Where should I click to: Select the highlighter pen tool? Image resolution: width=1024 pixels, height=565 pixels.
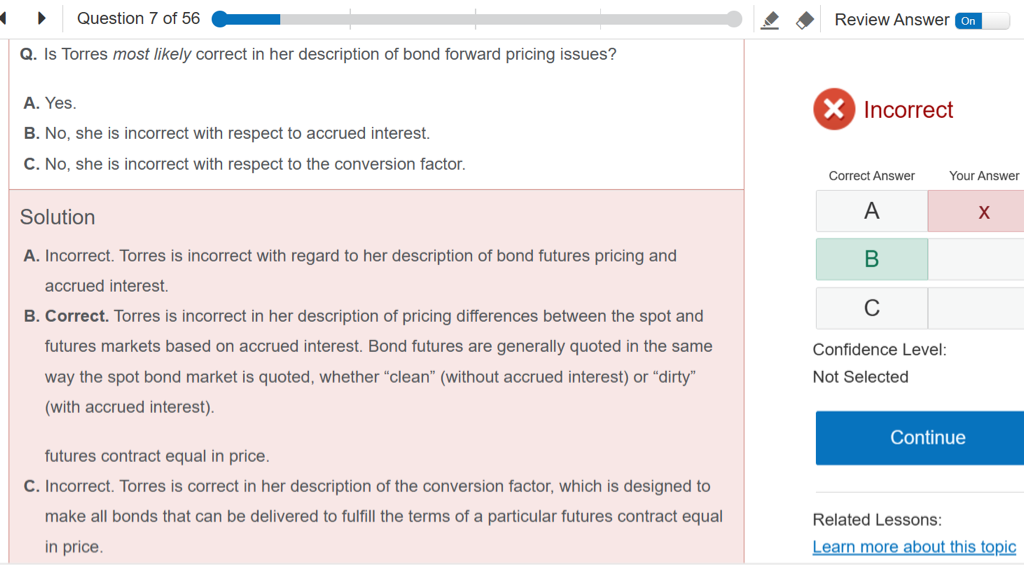770,20
